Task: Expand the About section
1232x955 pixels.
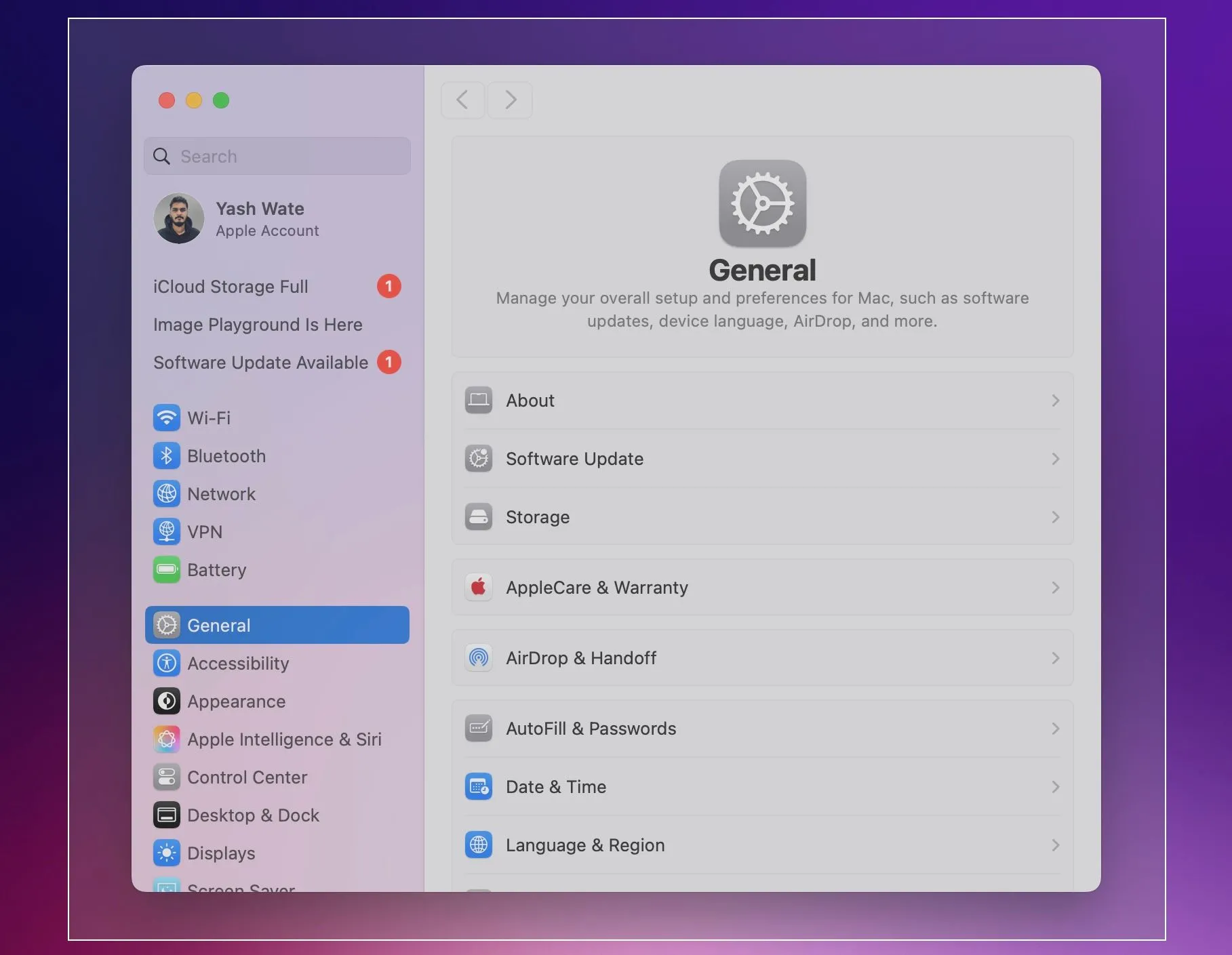Action: (x=1055, y=400)
